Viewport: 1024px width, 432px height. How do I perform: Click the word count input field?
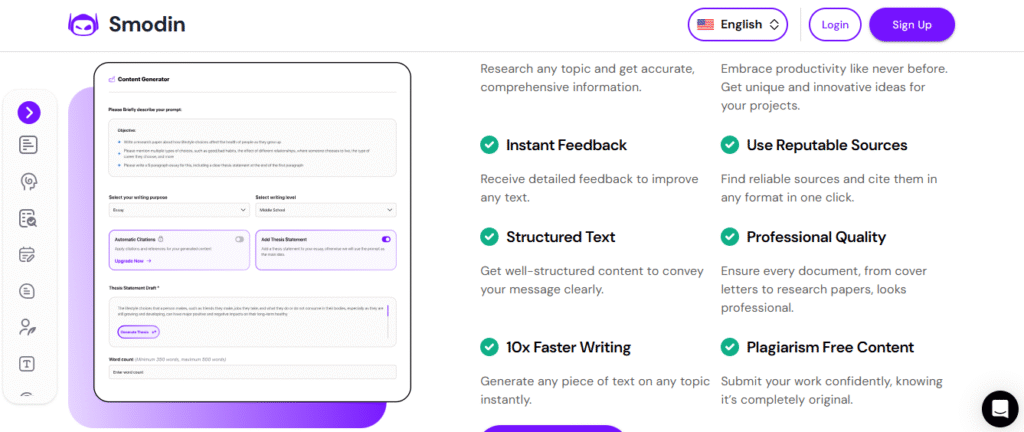click(253, 372)
